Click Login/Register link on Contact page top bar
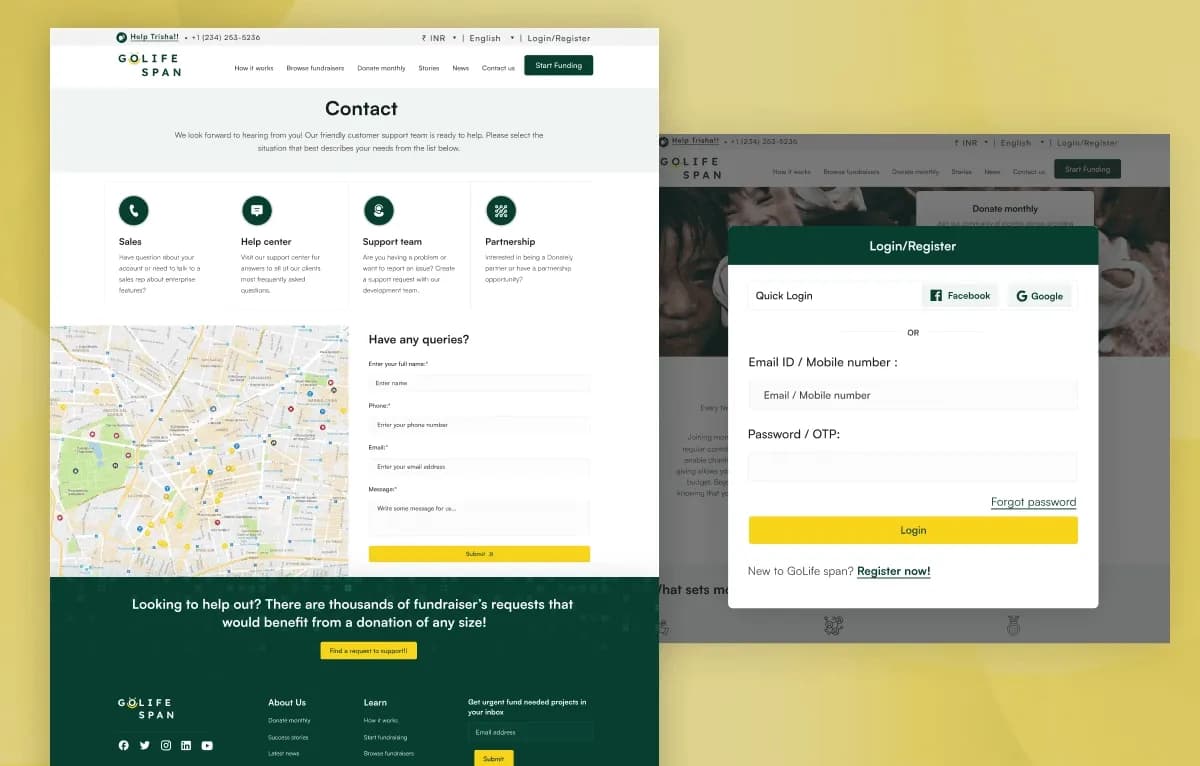The width and height of the screenshot is (1200, 766). [559, 38]
